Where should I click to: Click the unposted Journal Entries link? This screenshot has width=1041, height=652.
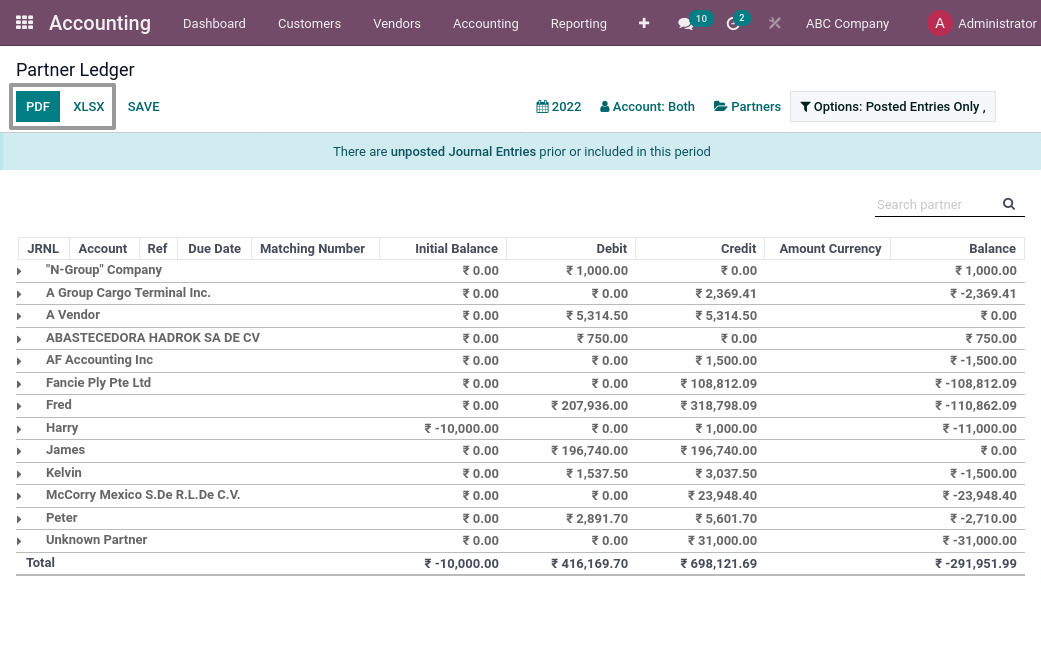(x=463, y=151)
